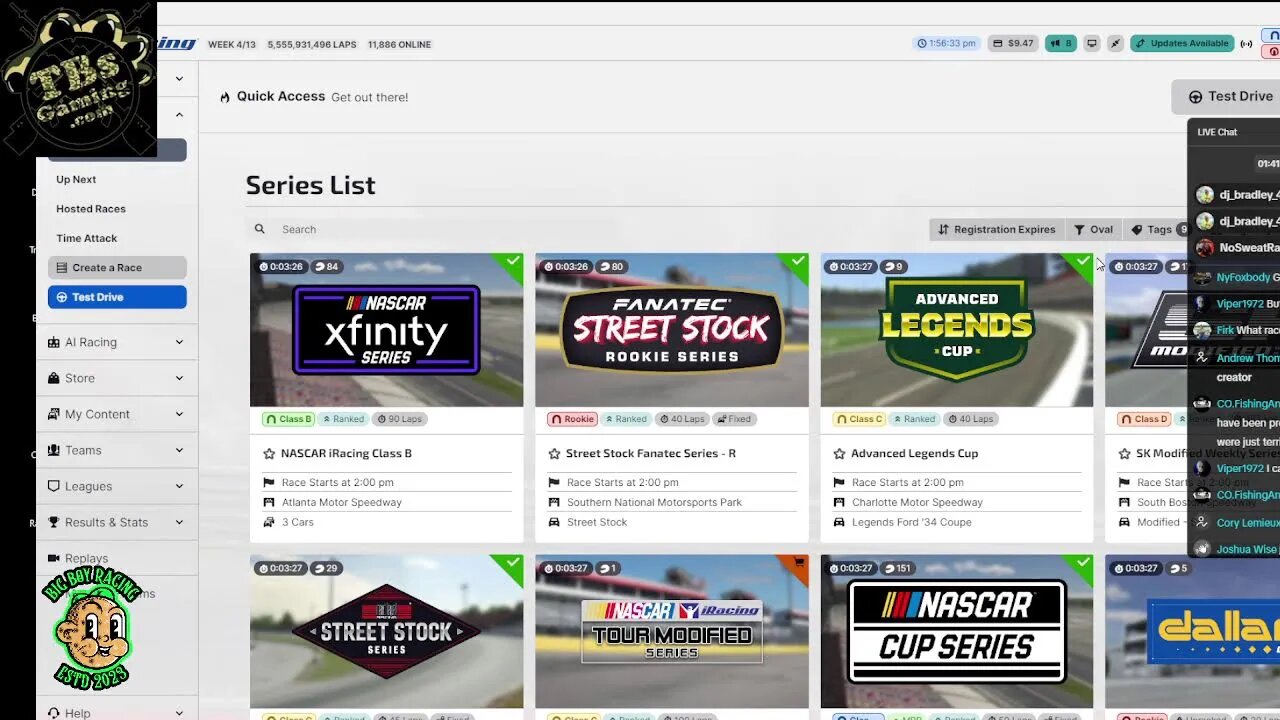Click the Rookie license badge on Street Stock card
The width and height of the screenshot is (1280, 720).
pos(572,419)
